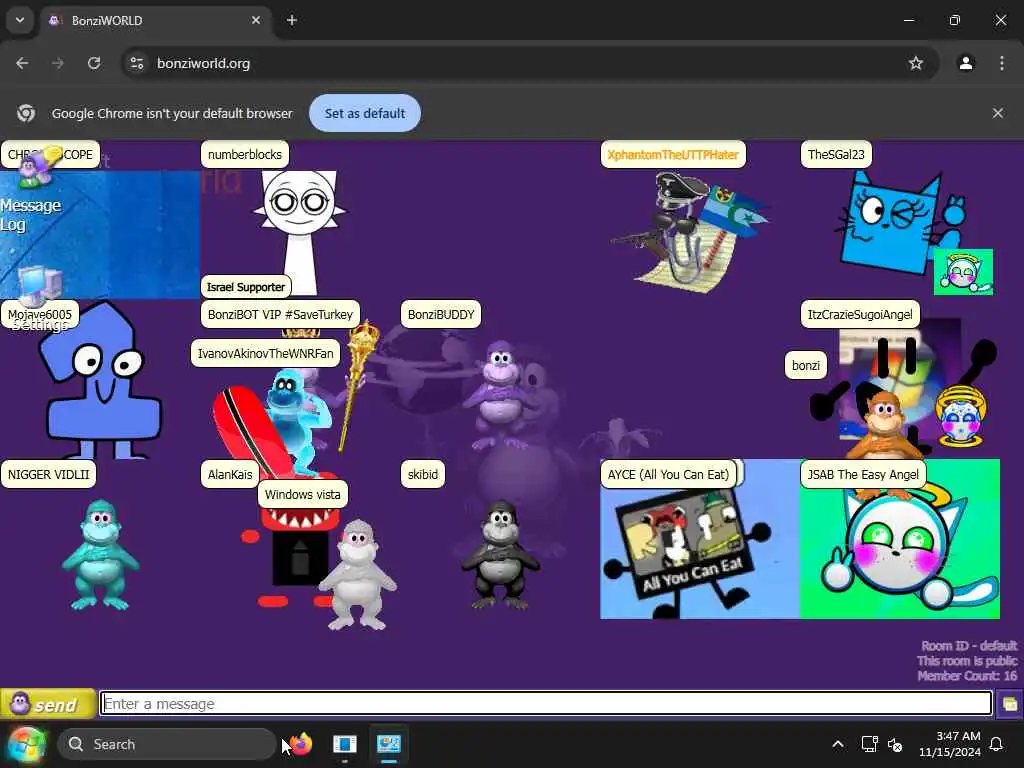Screen dimensions: 1024x768
Task: Click the black skibid gorilla
Action: [500, 555]
